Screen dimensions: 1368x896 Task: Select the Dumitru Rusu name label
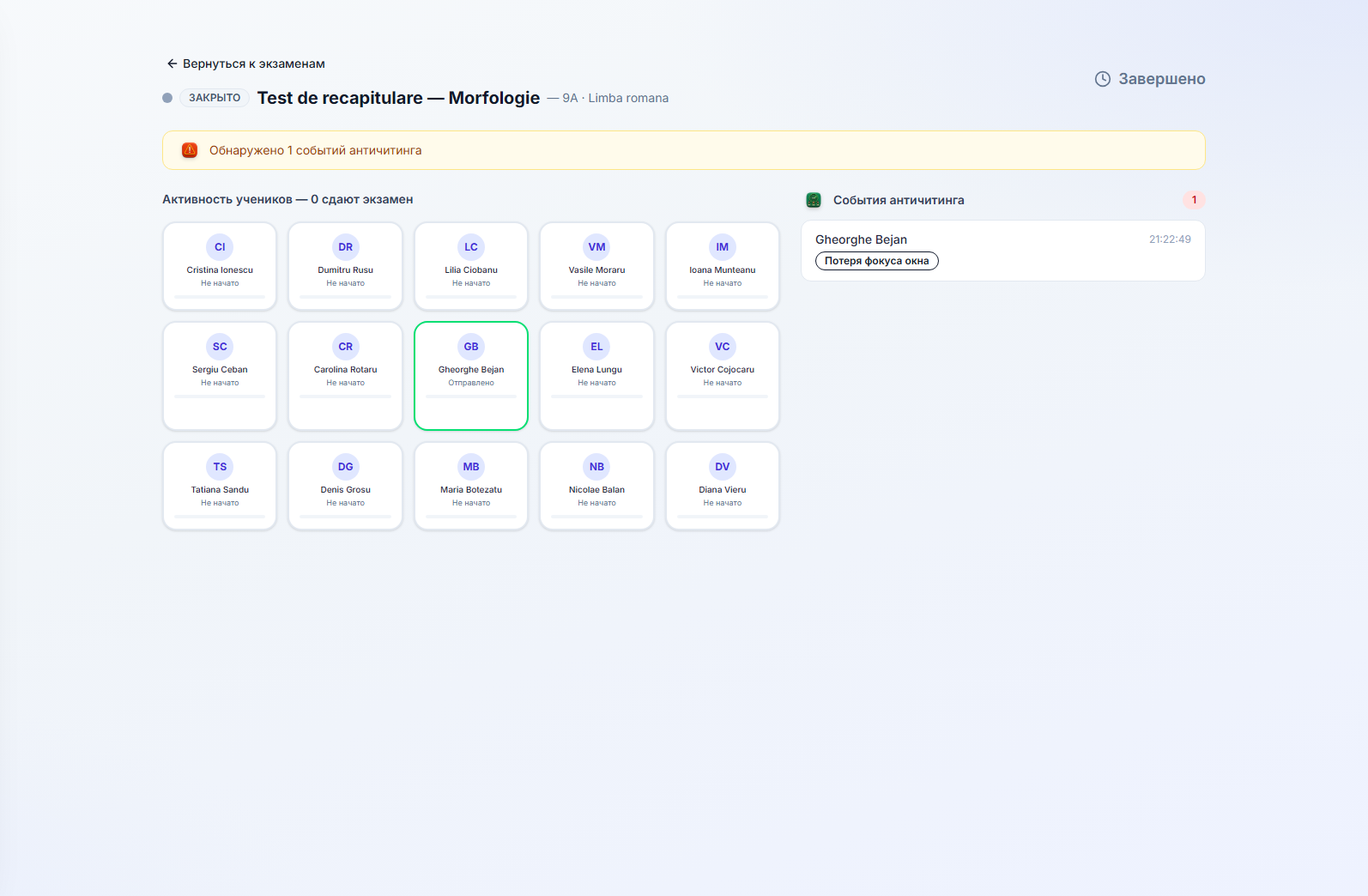point(346,270)
